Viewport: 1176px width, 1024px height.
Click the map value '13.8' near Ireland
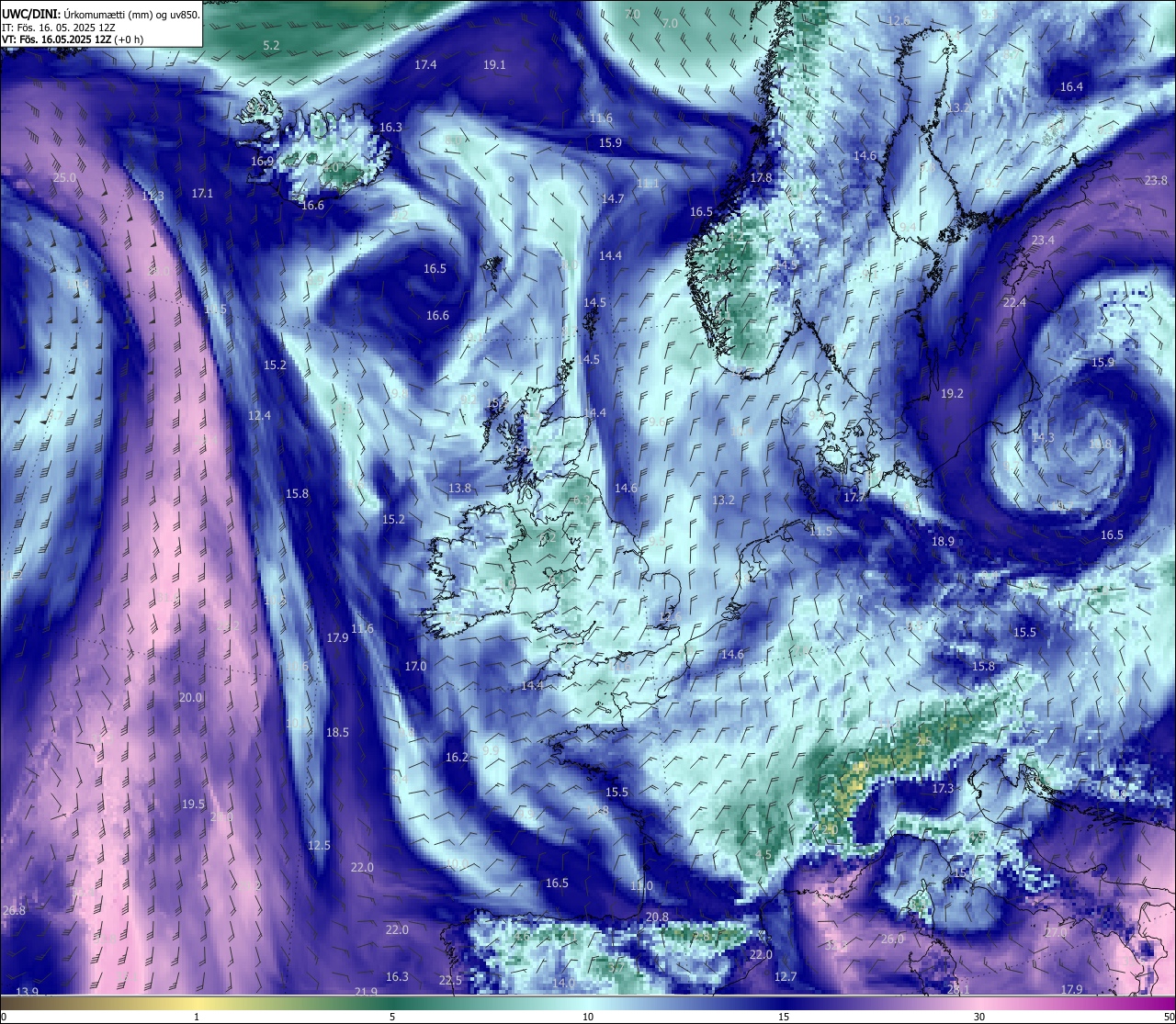[x=459, y=489]
